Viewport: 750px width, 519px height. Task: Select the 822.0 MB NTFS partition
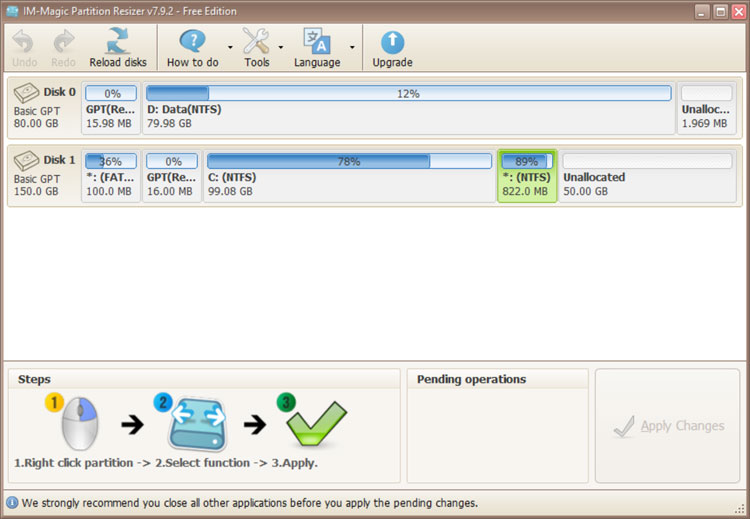tap(527, 176)
